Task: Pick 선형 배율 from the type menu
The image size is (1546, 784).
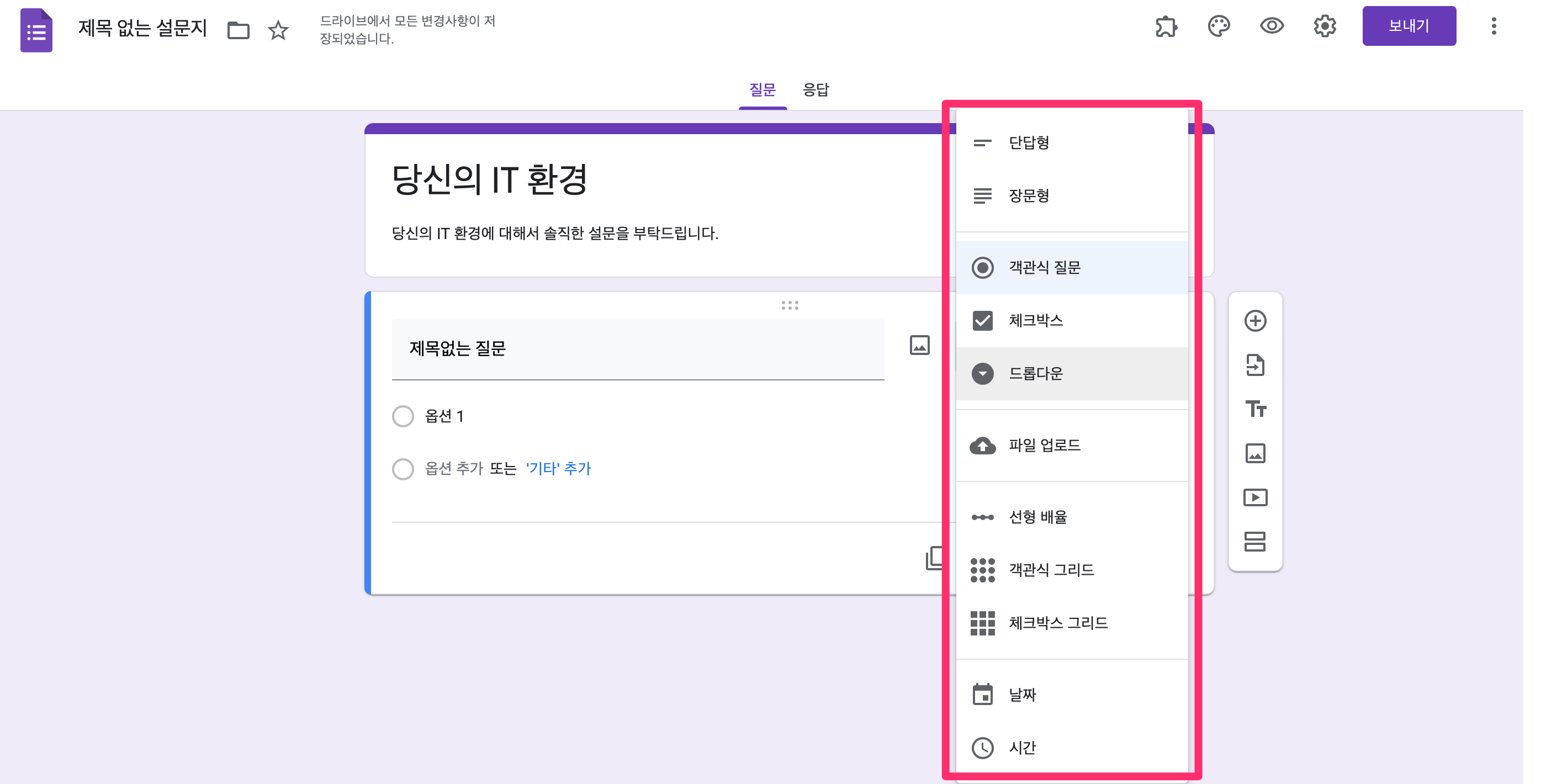Action: [x=1037, y=517]
